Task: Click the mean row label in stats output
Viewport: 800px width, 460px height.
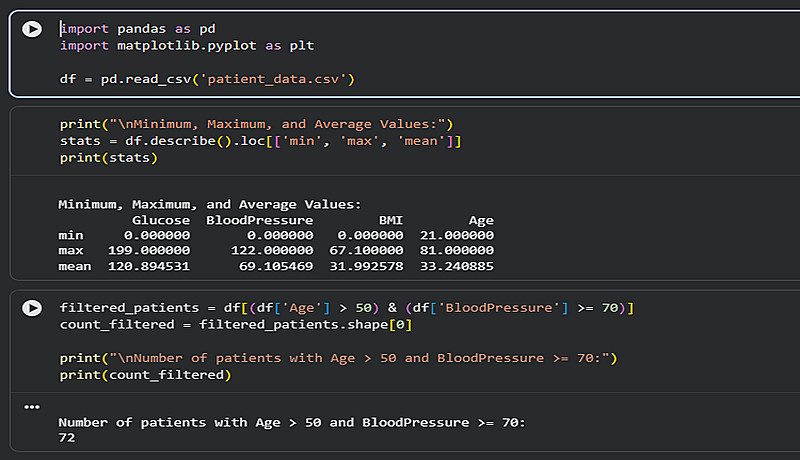Action: click(x=75, y=266)
